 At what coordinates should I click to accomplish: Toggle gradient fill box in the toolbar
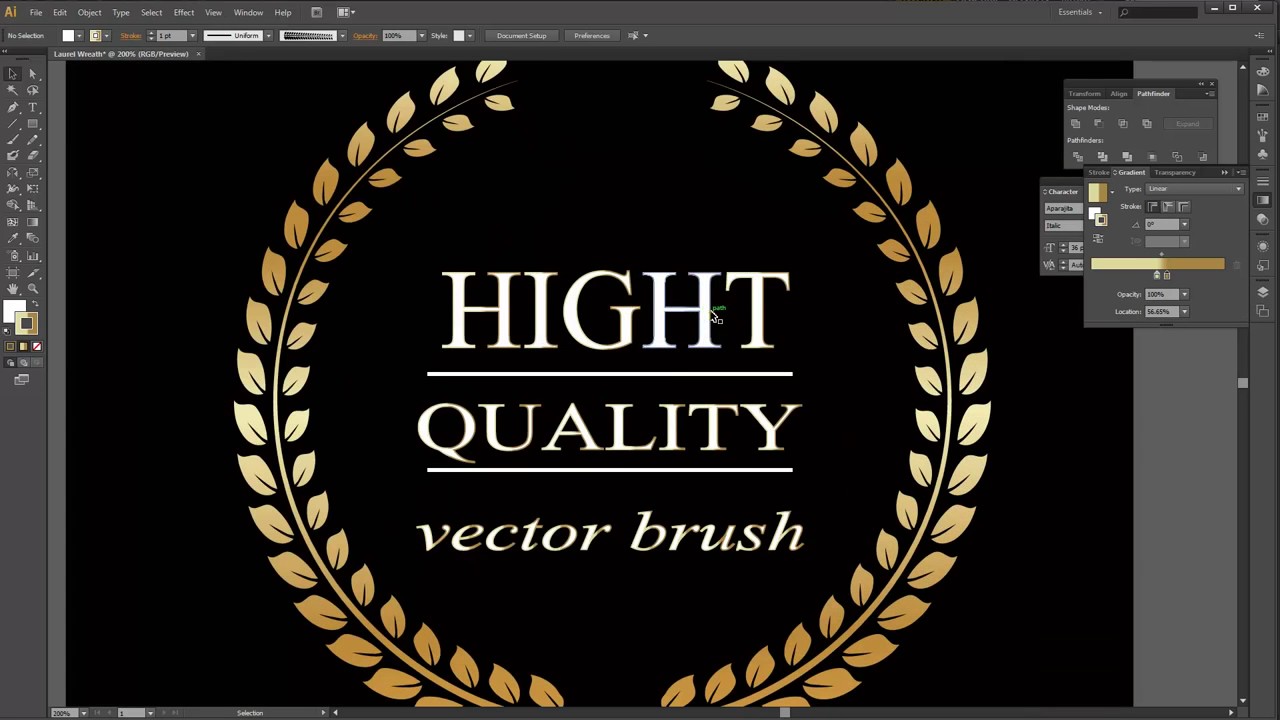[x=24, y=346]
